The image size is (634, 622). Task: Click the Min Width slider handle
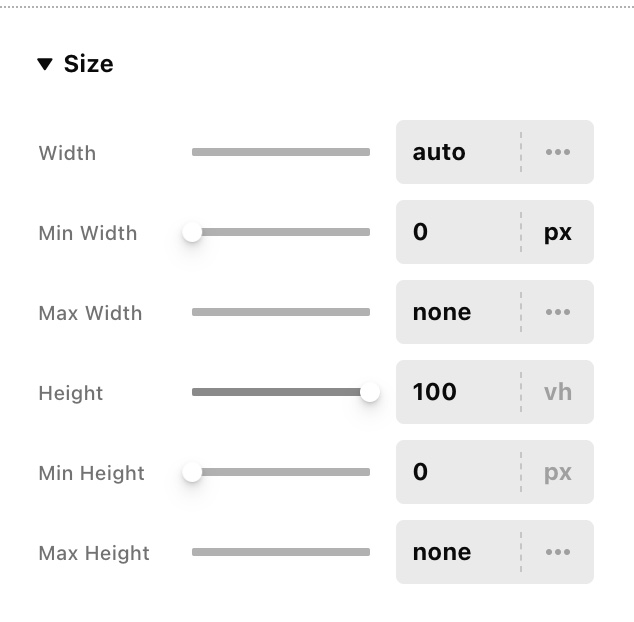[x=192, y=232]
